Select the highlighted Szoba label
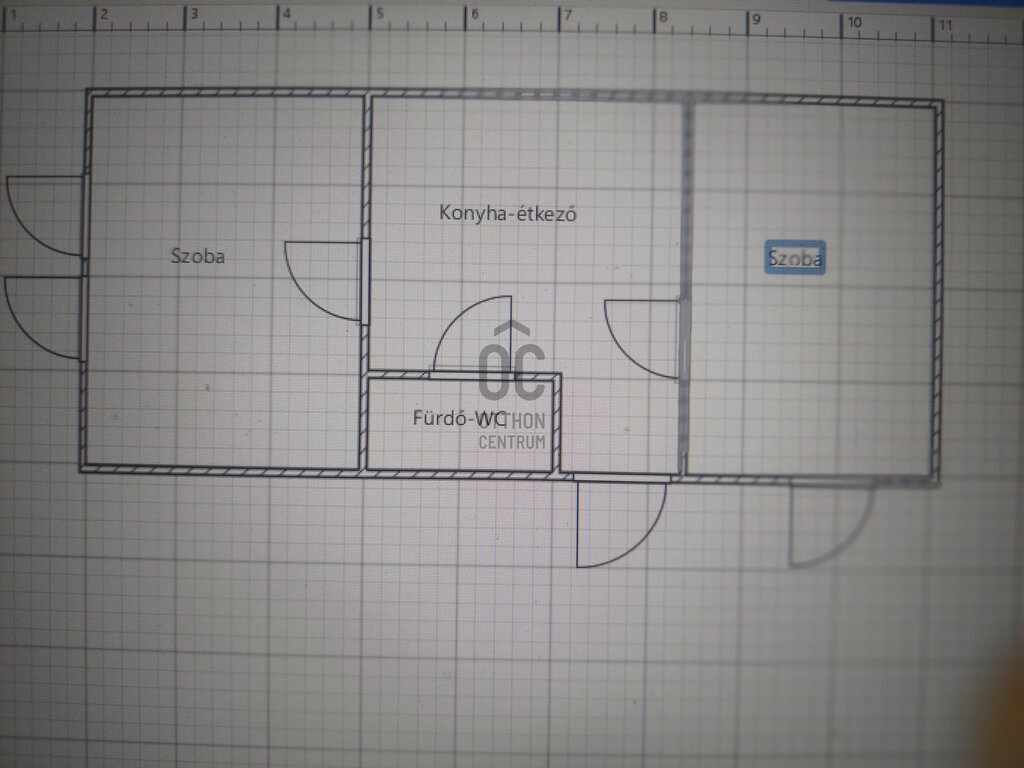The height and width of the screenshot is (768, 1024). pos(795,258)
